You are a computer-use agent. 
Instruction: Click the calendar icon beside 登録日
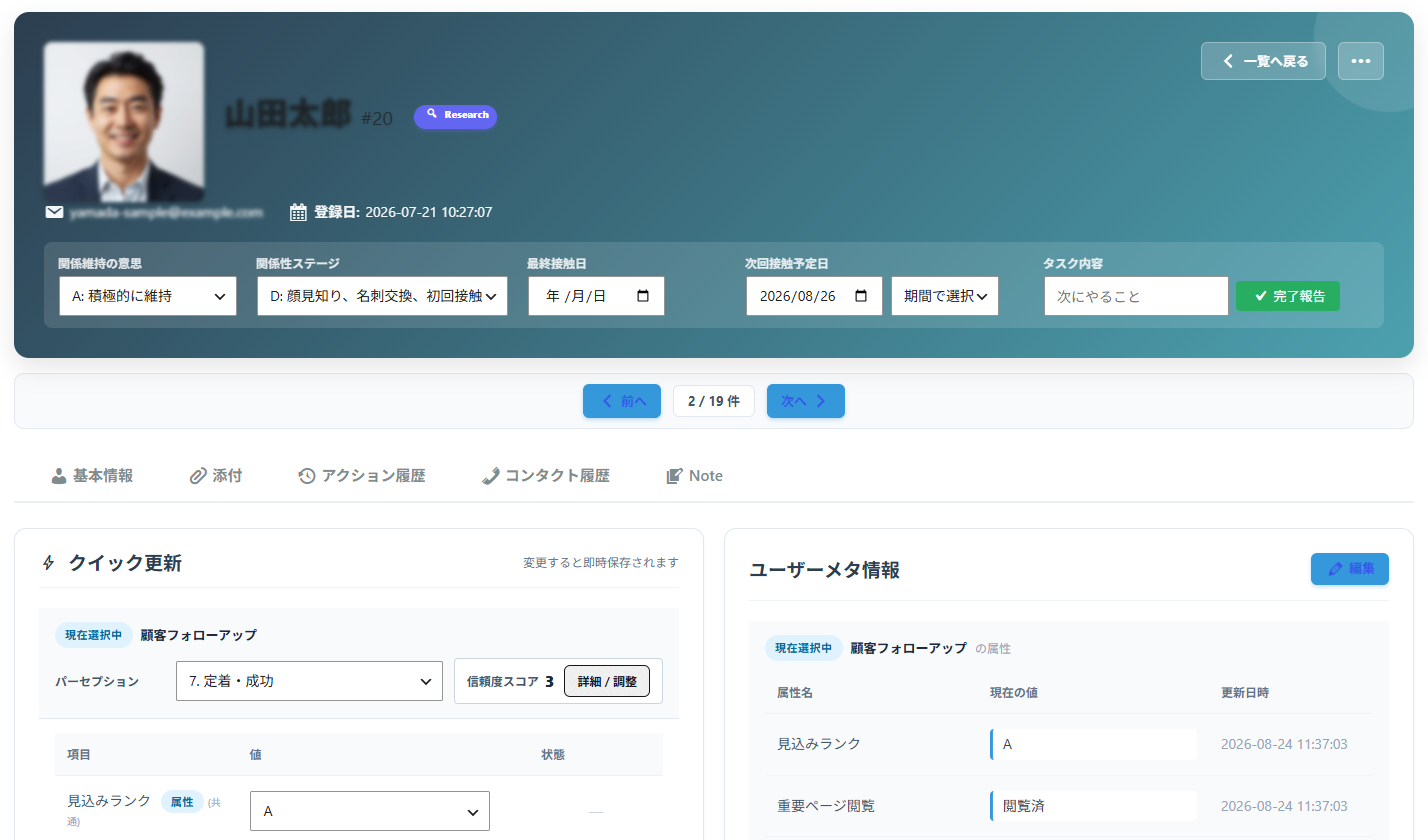coord(298,212)
